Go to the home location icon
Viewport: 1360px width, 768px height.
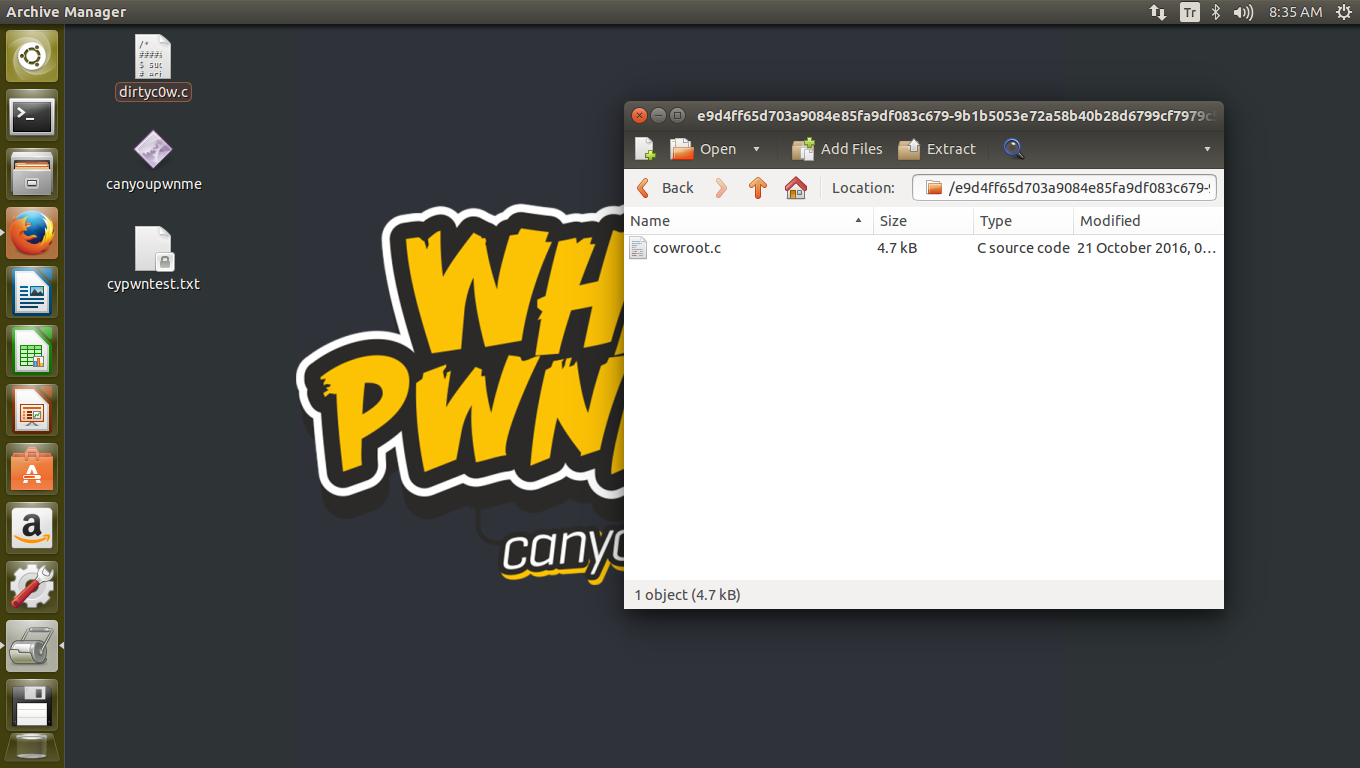click(796, 188)
